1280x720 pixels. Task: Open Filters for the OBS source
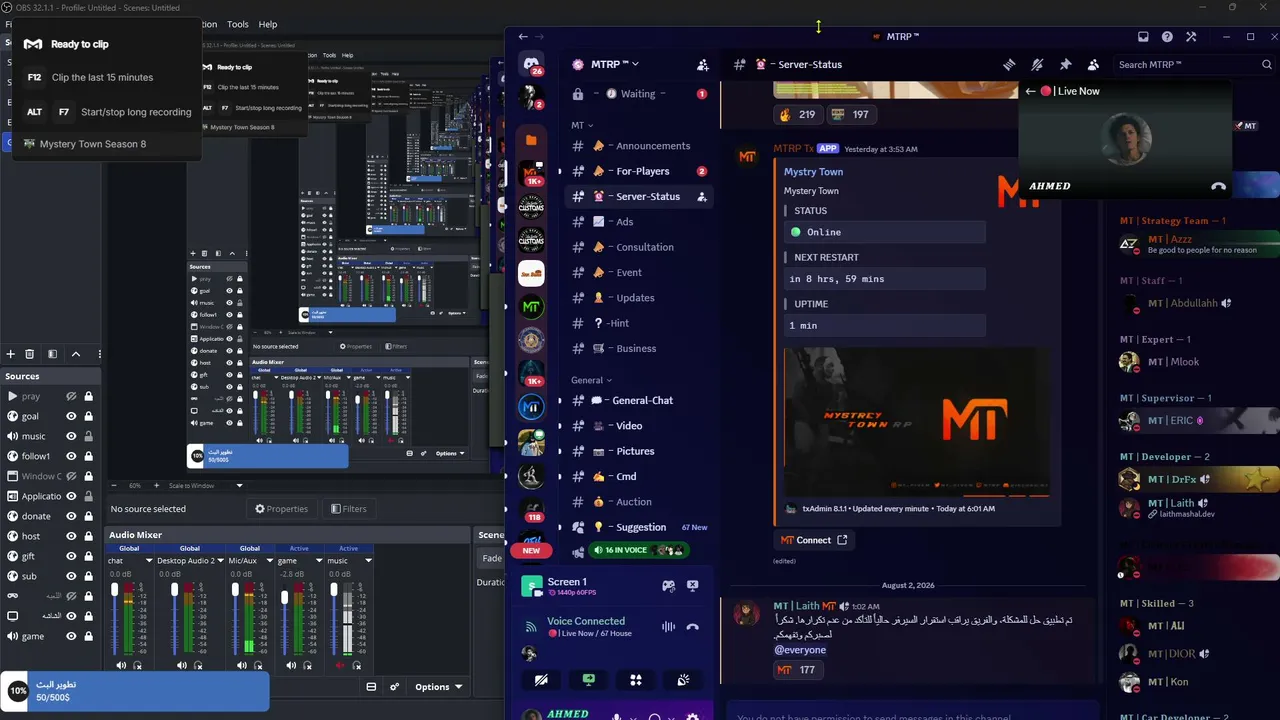tap(349, 509)
